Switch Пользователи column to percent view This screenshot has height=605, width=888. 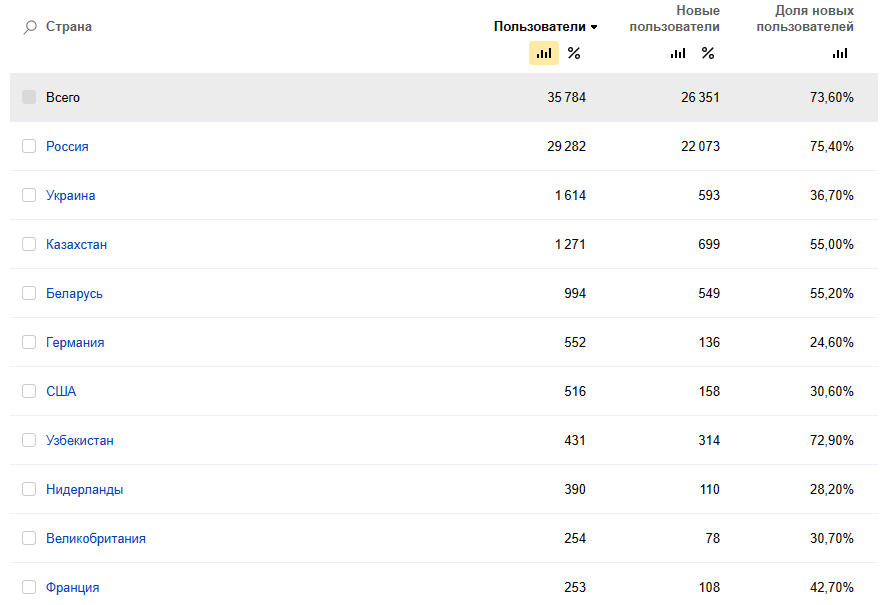click(574, 53)
